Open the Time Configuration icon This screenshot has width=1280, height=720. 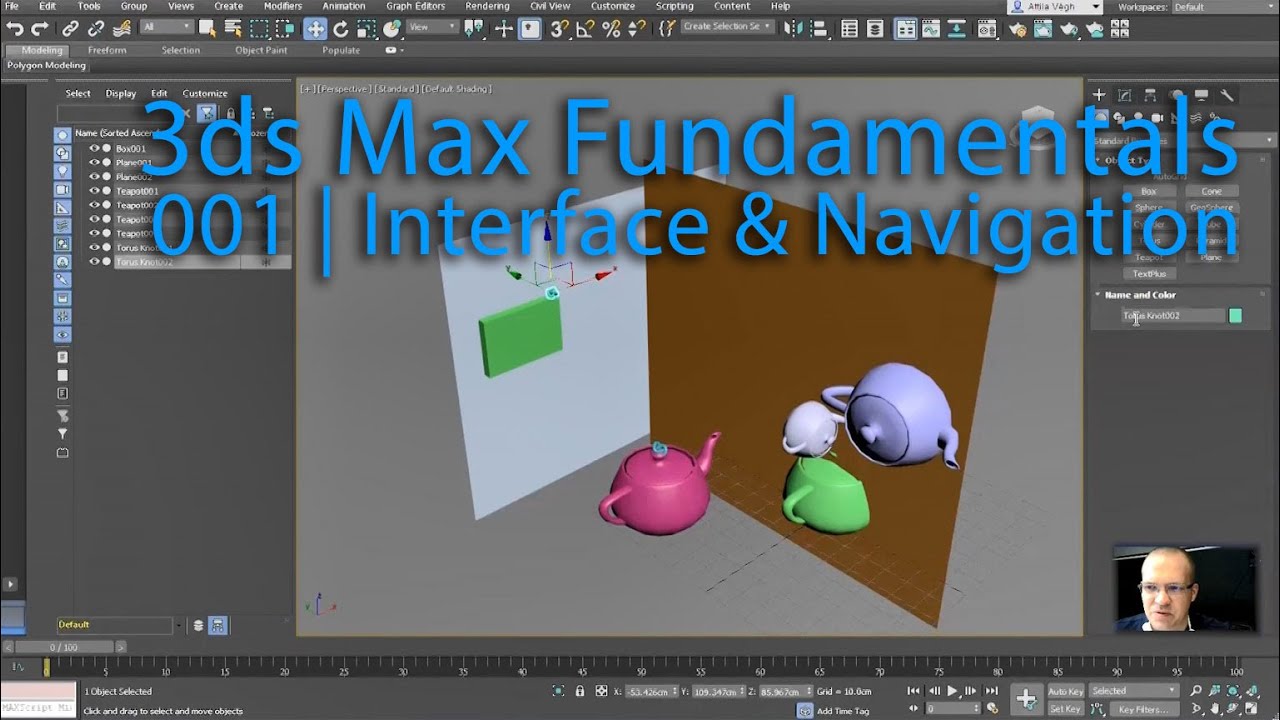point(992,708)
